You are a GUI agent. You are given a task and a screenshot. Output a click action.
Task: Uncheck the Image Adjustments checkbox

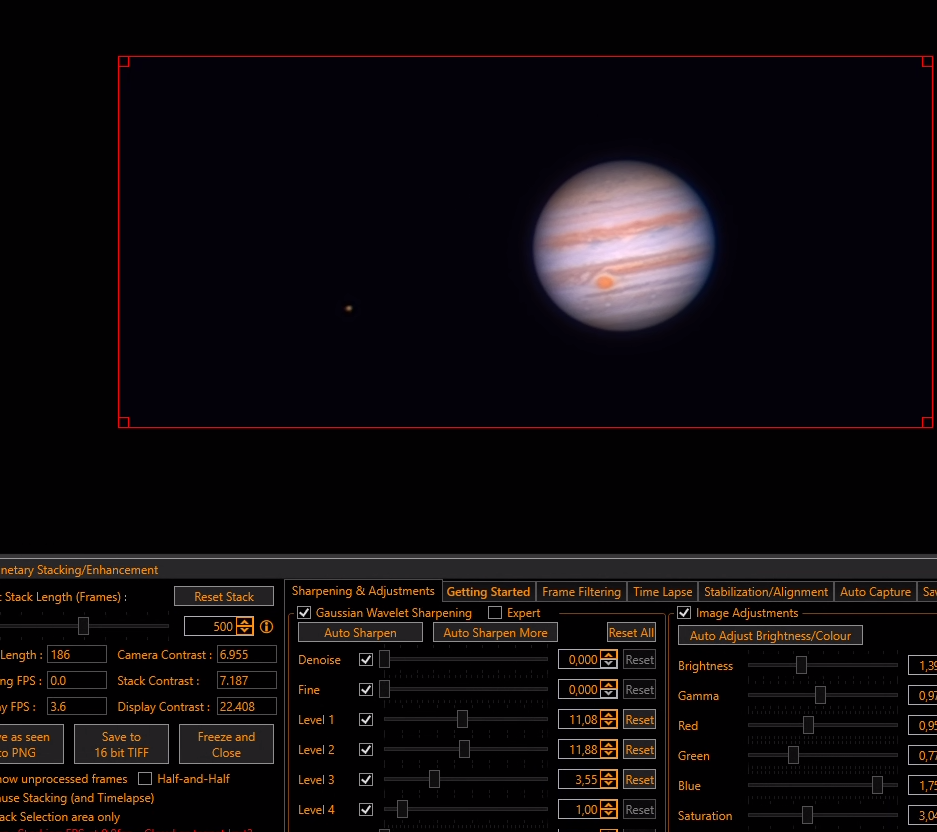[x=684, y=613]
